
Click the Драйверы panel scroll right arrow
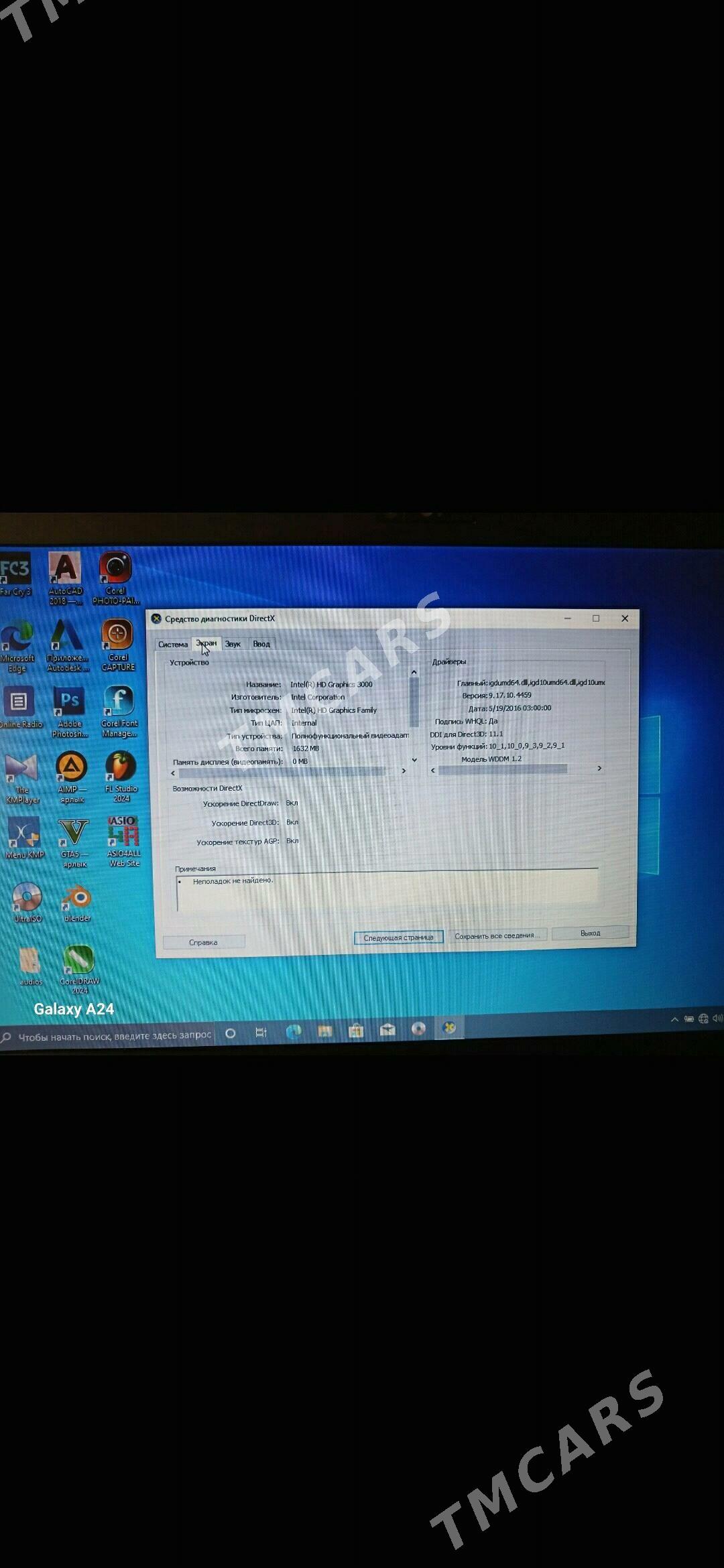(599, 769)
